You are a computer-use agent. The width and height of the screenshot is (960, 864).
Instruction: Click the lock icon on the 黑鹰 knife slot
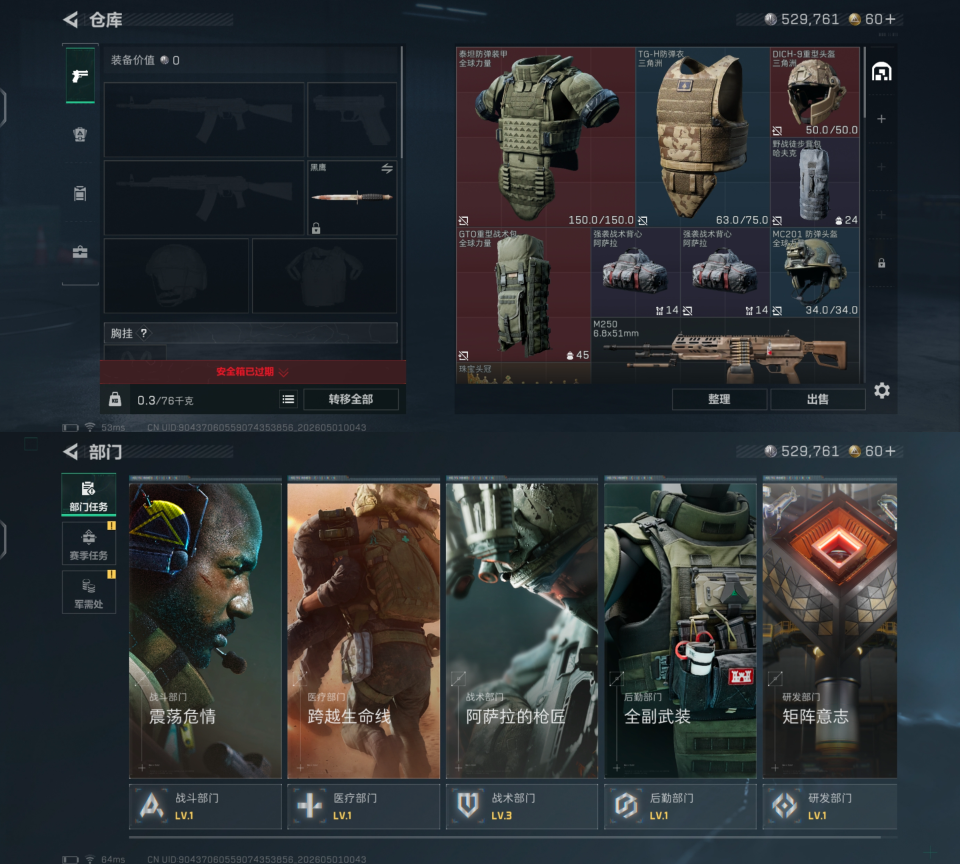pyautogui.click(x=316, y=228)
